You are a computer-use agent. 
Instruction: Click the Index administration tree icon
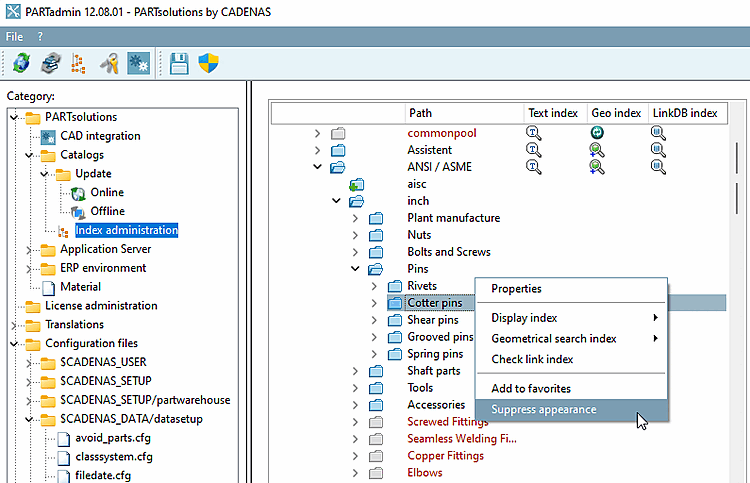point(63,231)
